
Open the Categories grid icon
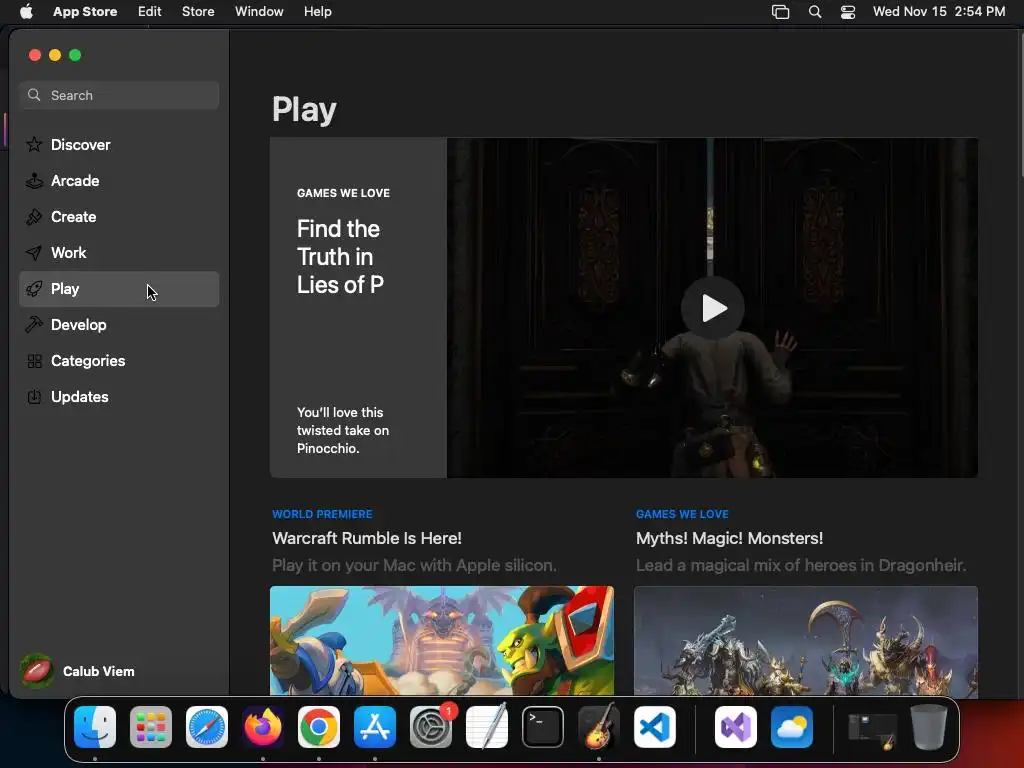[34, 360]
